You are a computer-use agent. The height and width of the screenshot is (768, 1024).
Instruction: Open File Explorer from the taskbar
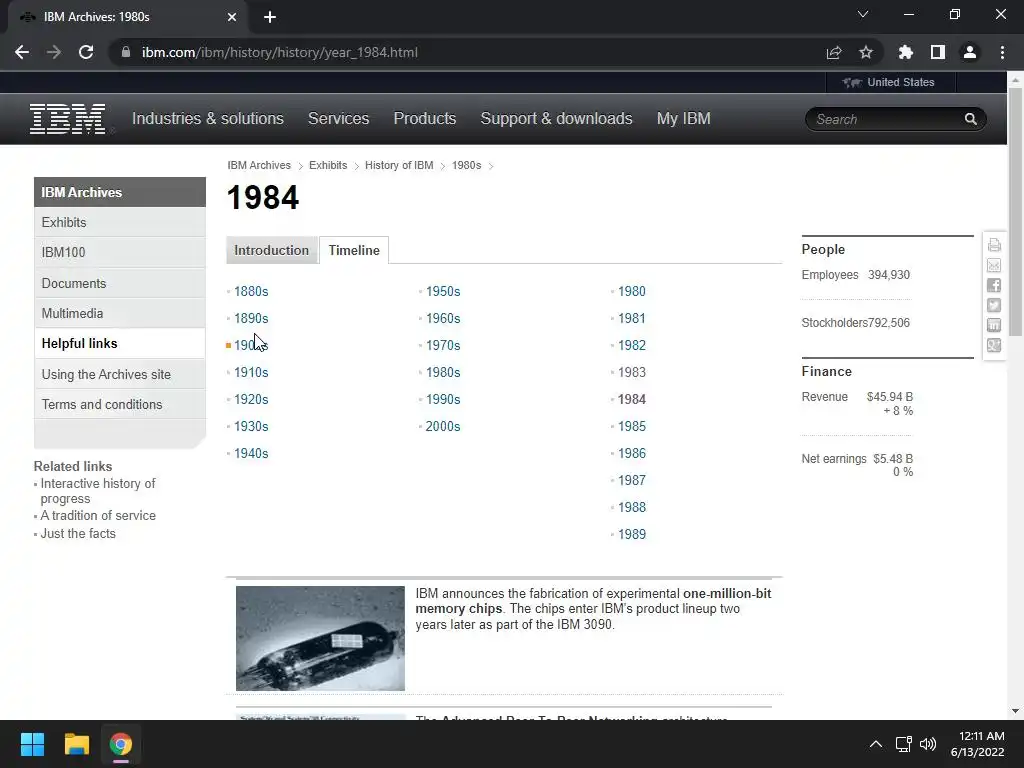76,744
